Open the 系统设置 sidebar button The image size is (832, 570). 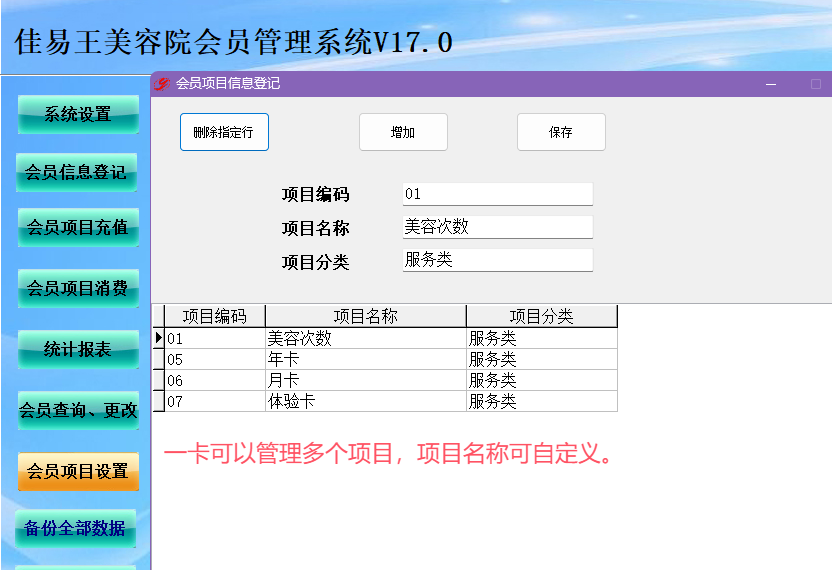click(78, 114)
